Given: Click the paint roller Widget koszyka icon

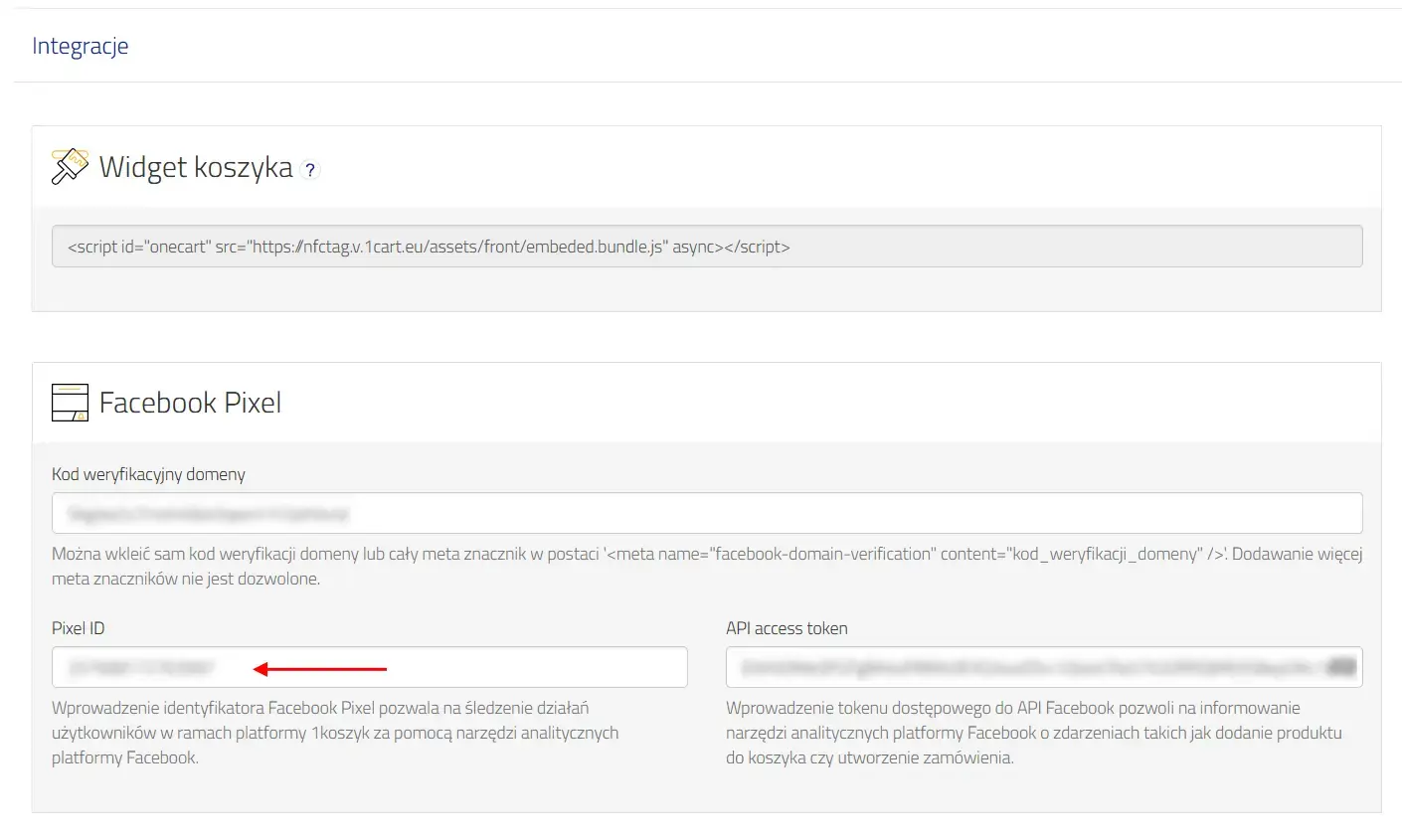Looking at the screenshot, I should [x=70, y=166].
